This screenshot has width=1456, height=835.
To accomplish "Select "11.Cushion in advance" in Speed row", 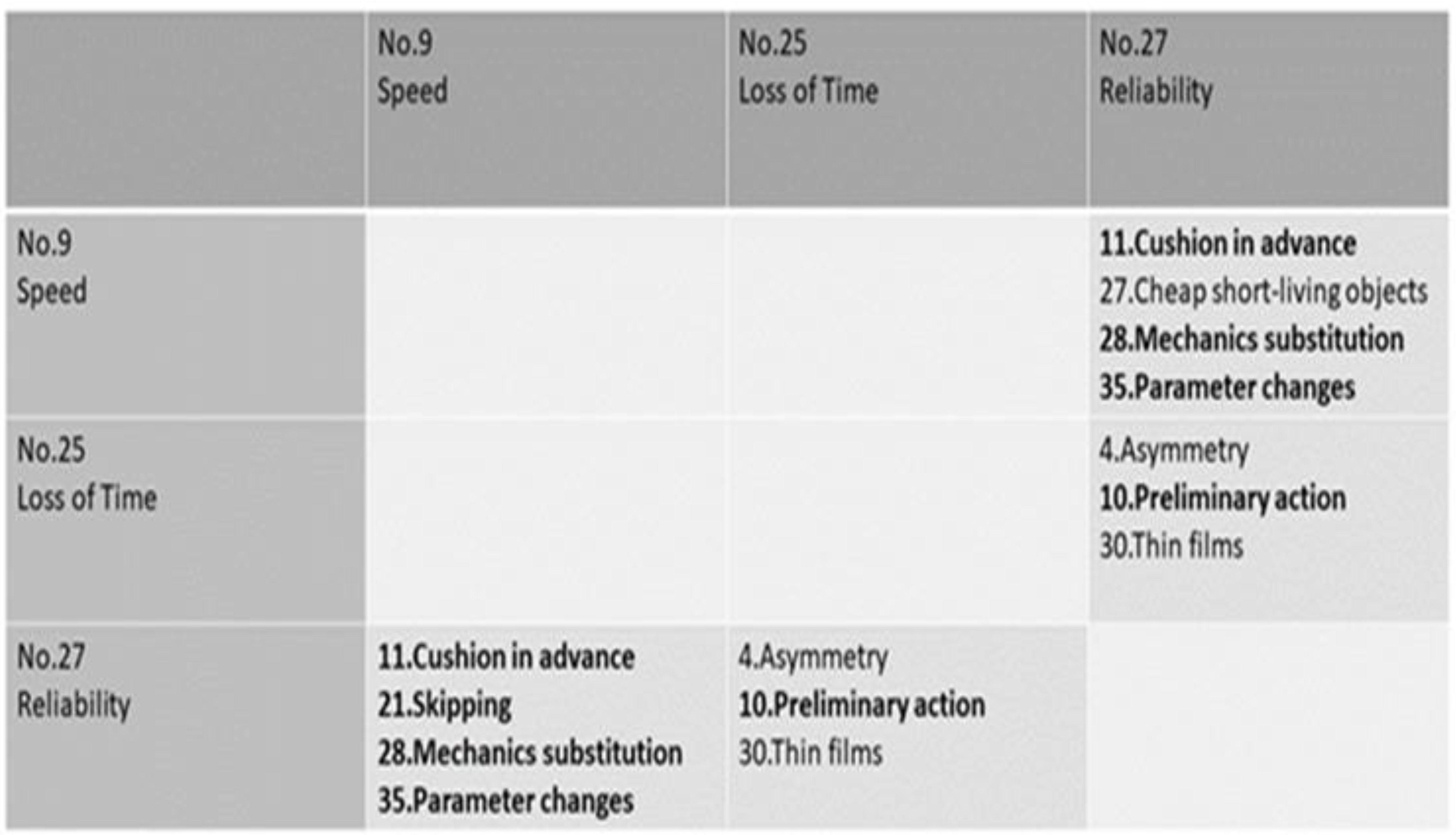I will [x=1227, y=243].
